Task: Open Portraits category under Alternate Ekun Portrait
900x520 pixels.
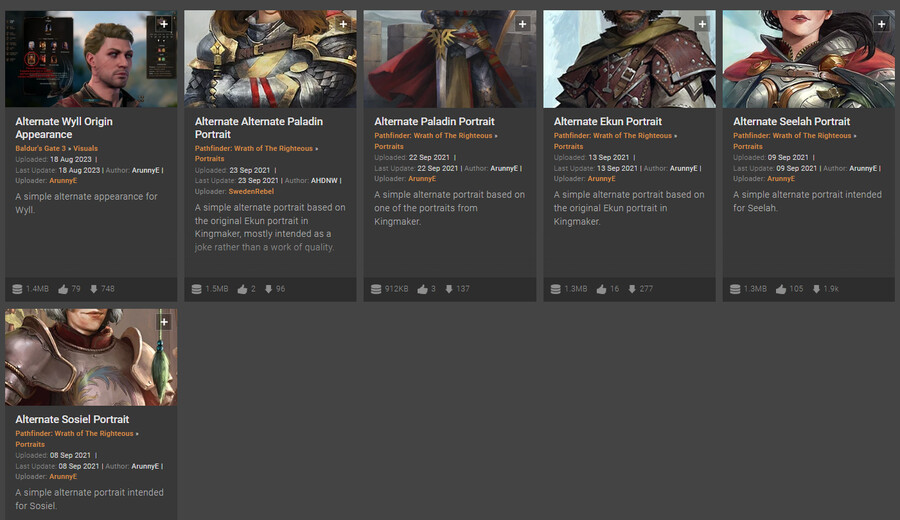Action: tap(568, 146)
